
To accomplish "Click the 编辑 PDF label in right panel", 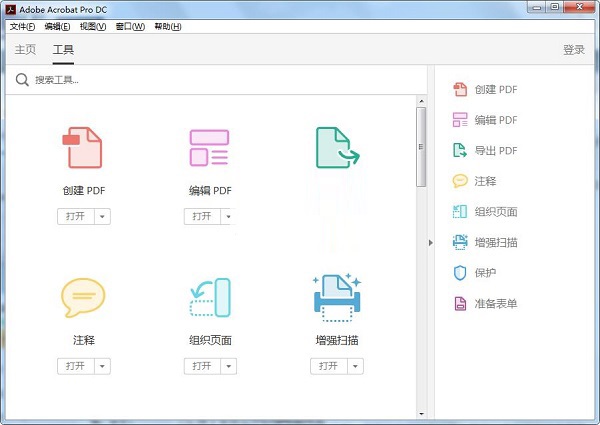I will pyautogui.click(x=496, y=120).
